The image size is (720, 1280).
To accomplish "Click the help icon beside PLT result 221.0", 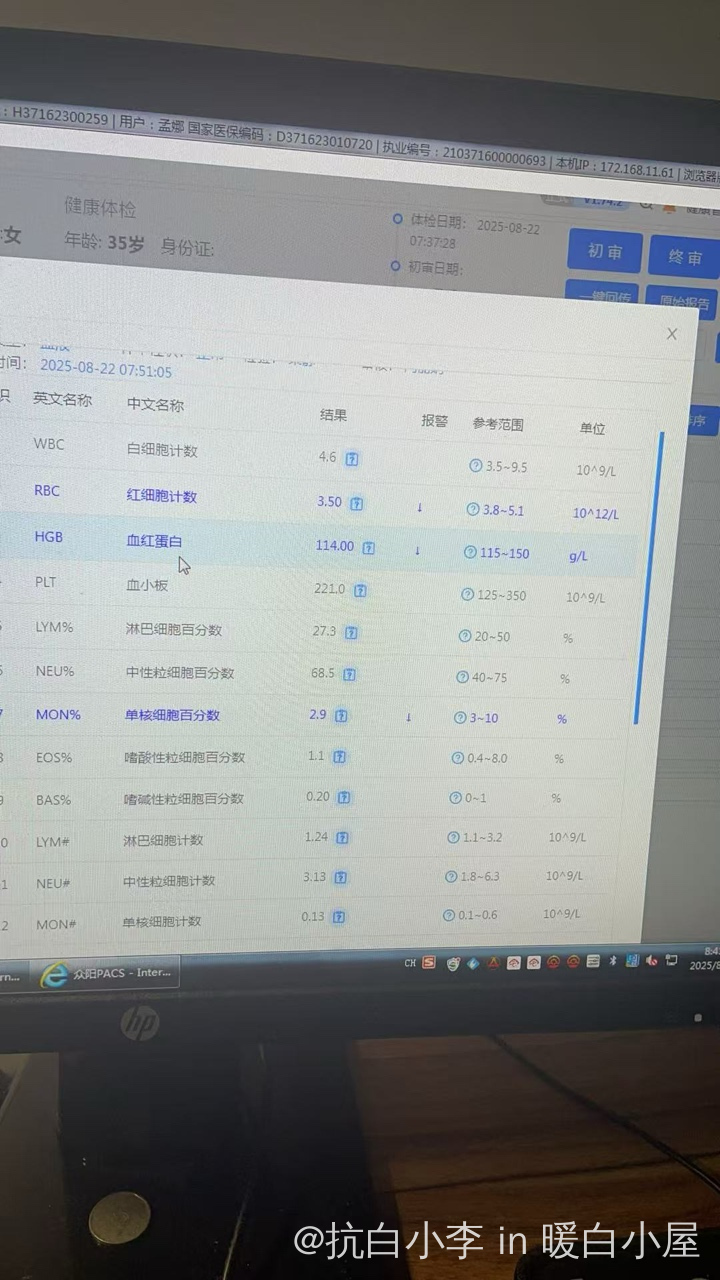I will 360,591.
